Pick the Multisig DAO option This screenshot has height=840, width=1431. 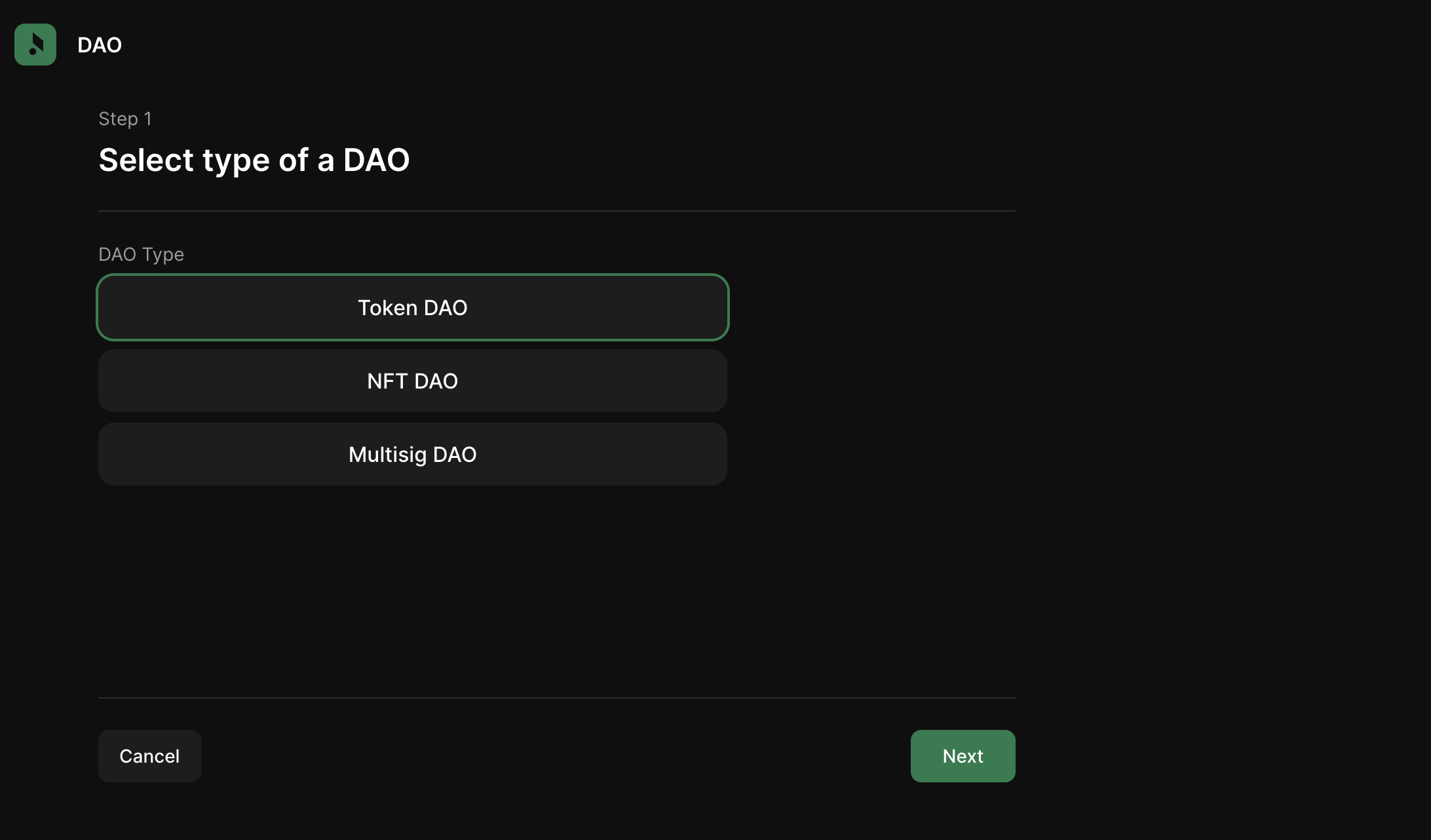click(413, 454)
